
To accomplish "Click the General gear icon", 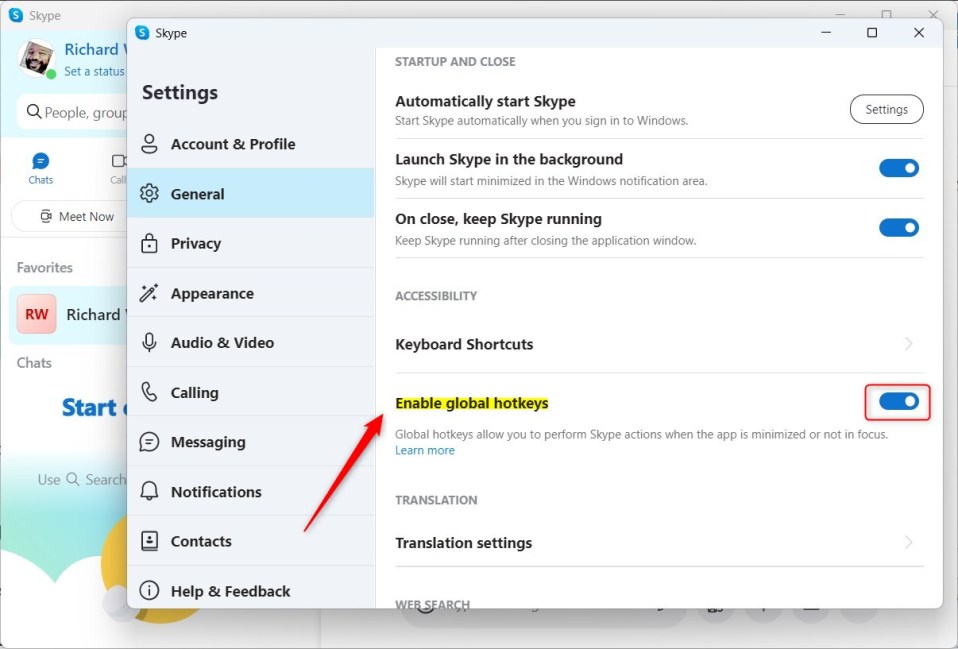I will (149, 193).
